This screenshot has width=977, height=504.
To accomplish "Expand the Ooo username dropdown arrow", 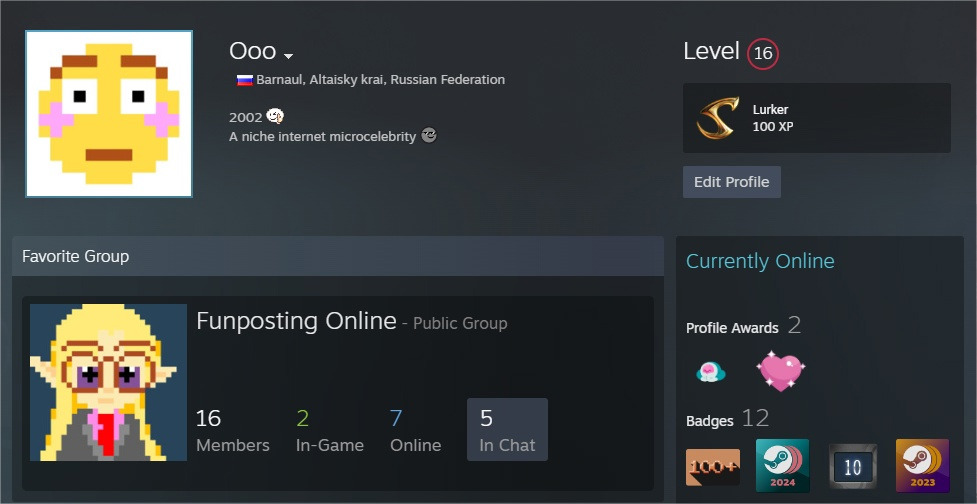I will pos(288,57).
